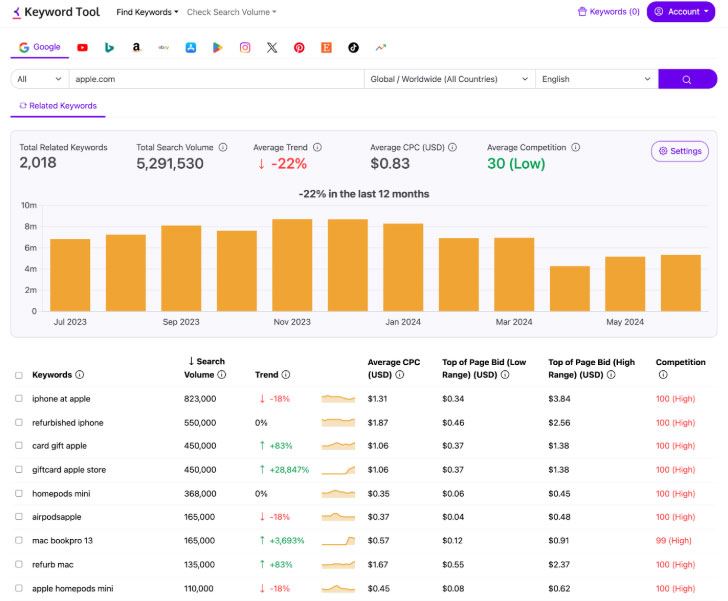Screen dimensions: 728x601
Task: Check the box for 'homepods mini'
Action: 19,493
